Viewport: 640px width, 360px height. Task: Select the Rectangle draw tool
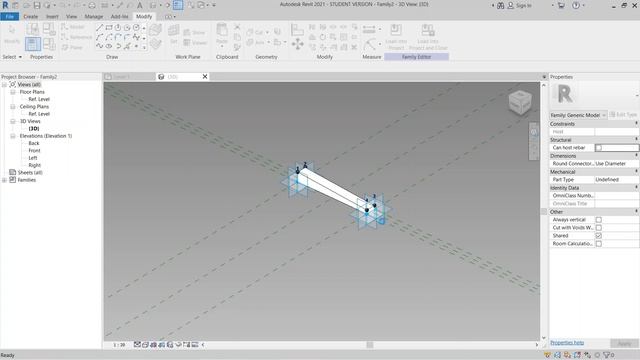pyautogui.click(x=109, y=28)
